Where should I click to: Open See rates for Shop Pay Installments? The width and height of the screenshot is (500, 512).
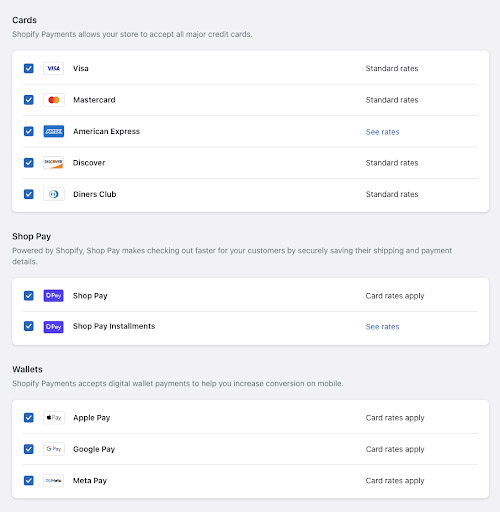click(x=382, y=327)
